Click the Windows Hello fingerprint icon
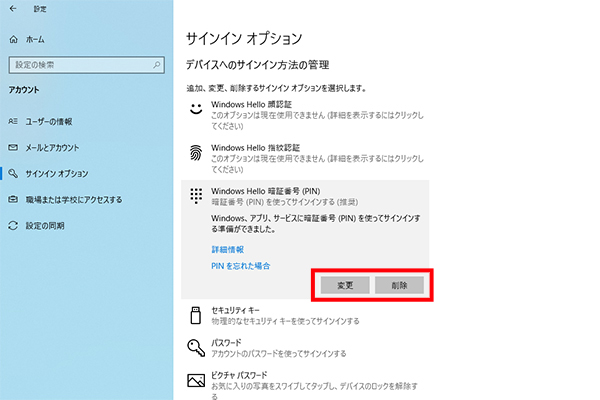 tap(196, 153)
